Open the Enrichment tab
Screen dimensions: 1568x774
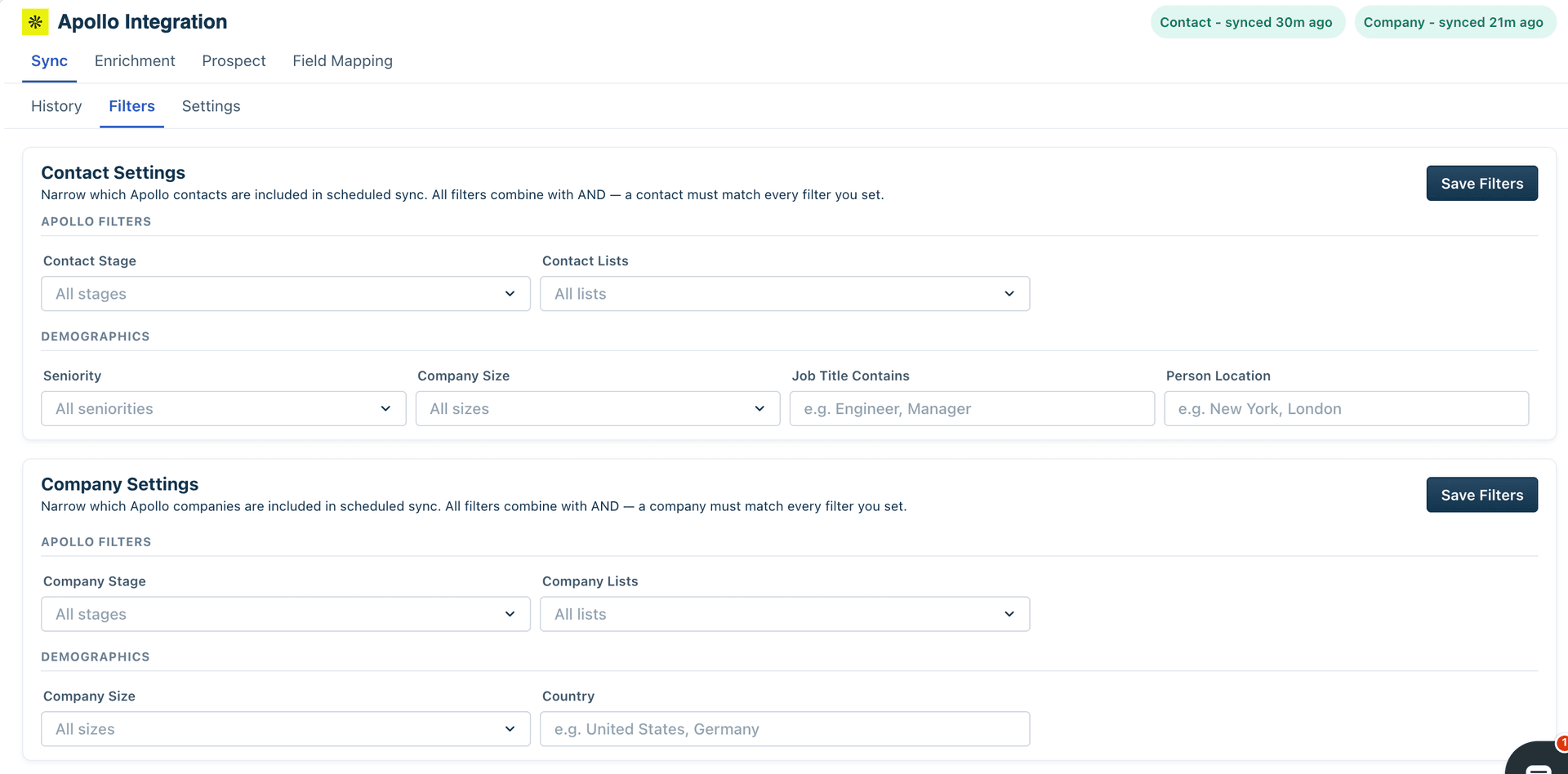pos(135,61)
